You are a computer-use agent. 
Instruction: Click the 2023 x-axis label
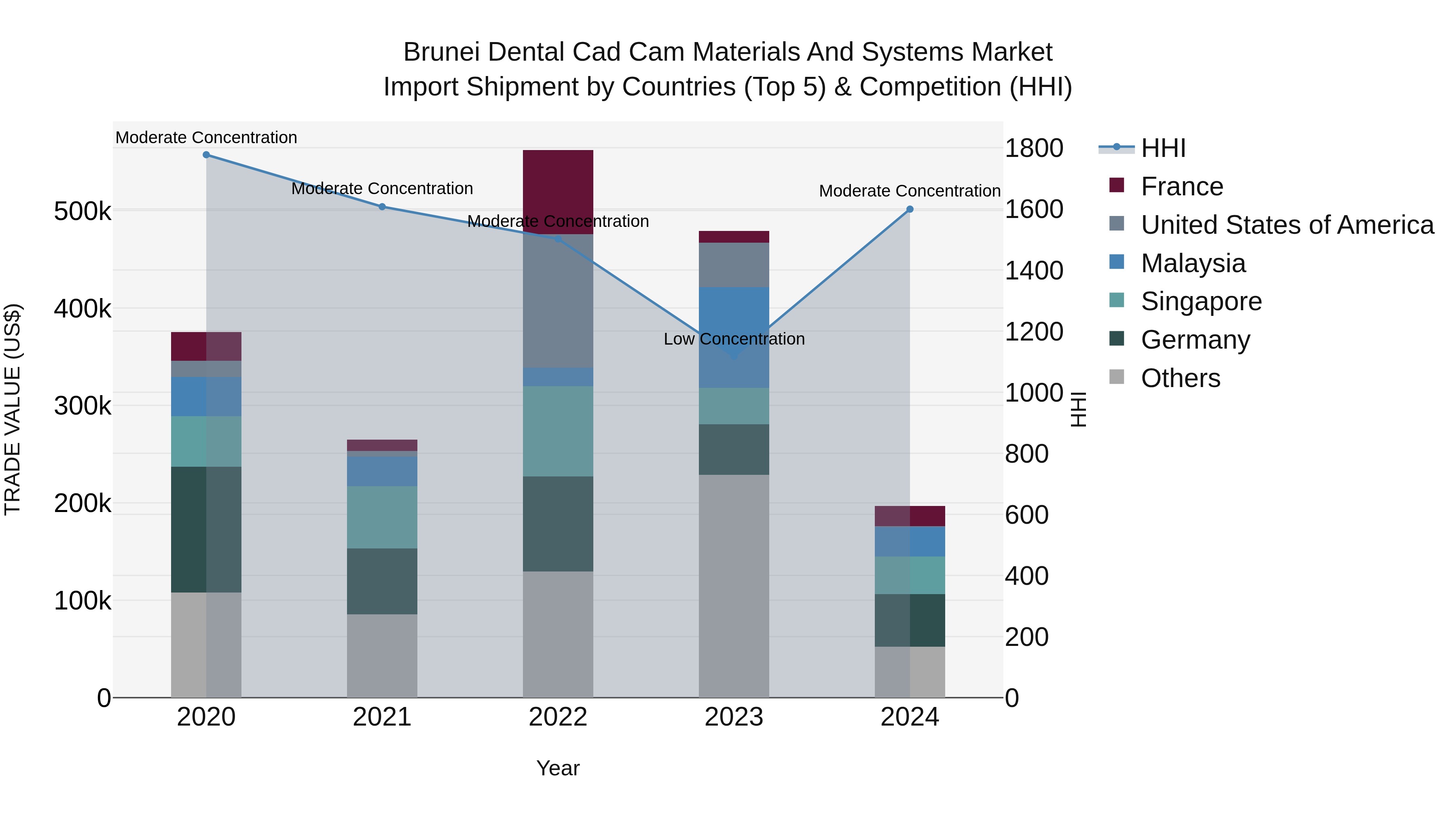point(734,717)
